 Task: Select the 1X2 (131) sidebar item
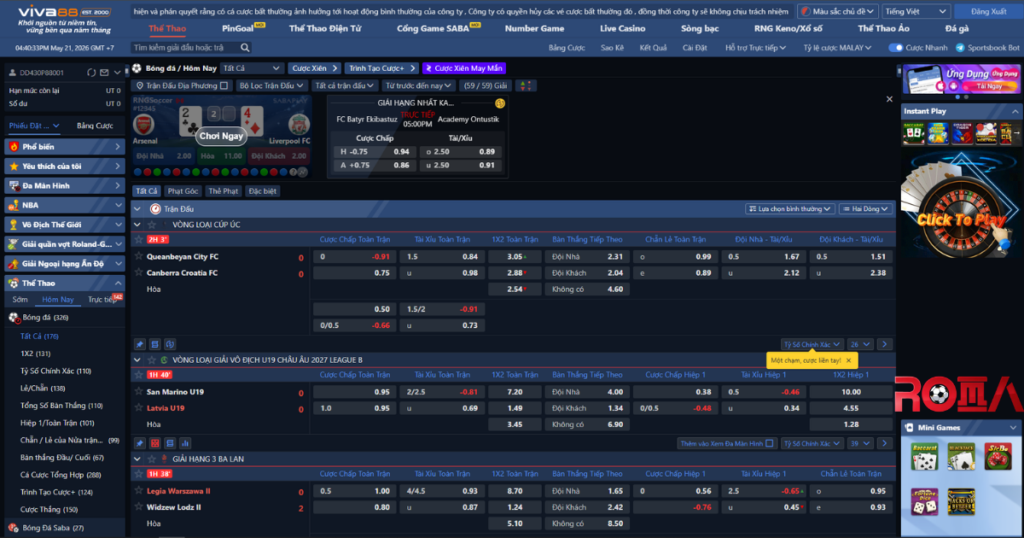coord(35,353)
